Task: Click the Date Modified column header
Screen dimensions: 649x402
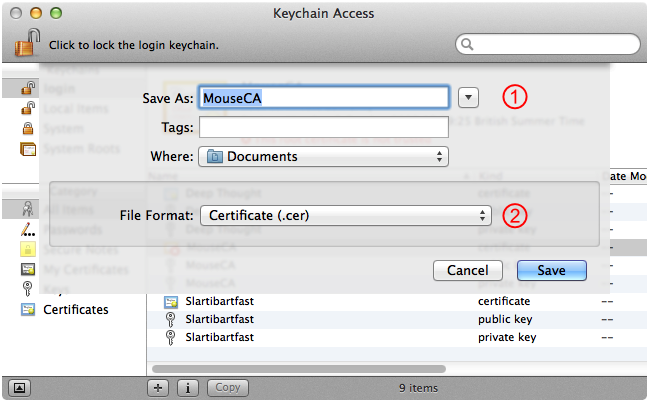Action: tap(626, 176)
